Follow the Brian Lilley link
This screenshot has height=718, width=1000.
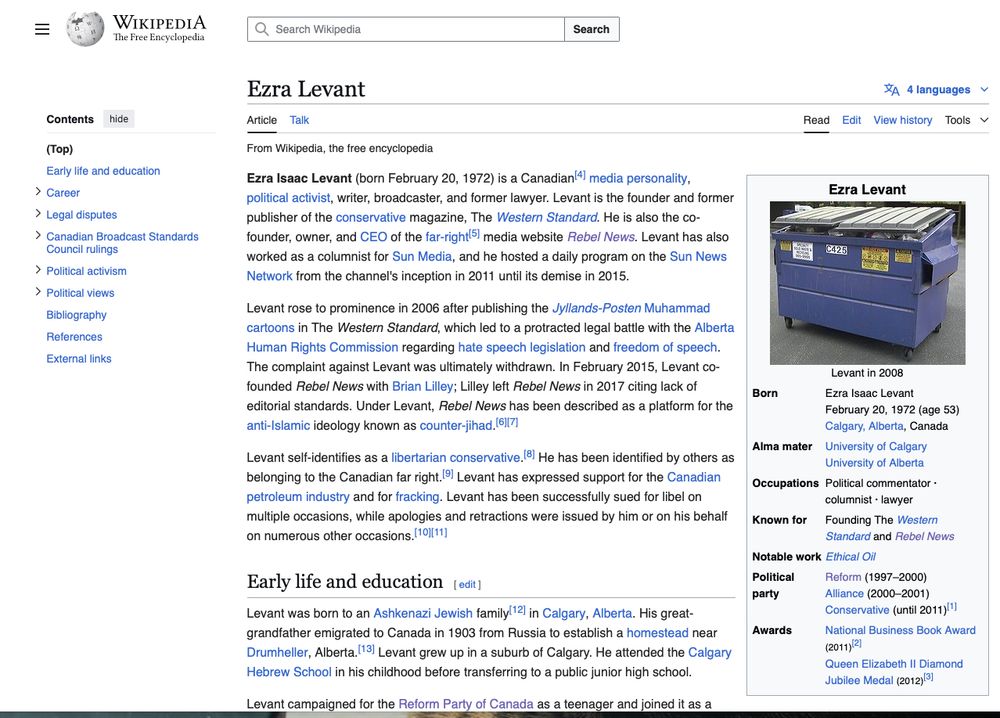pyautogui.click(x=422, y=386)
